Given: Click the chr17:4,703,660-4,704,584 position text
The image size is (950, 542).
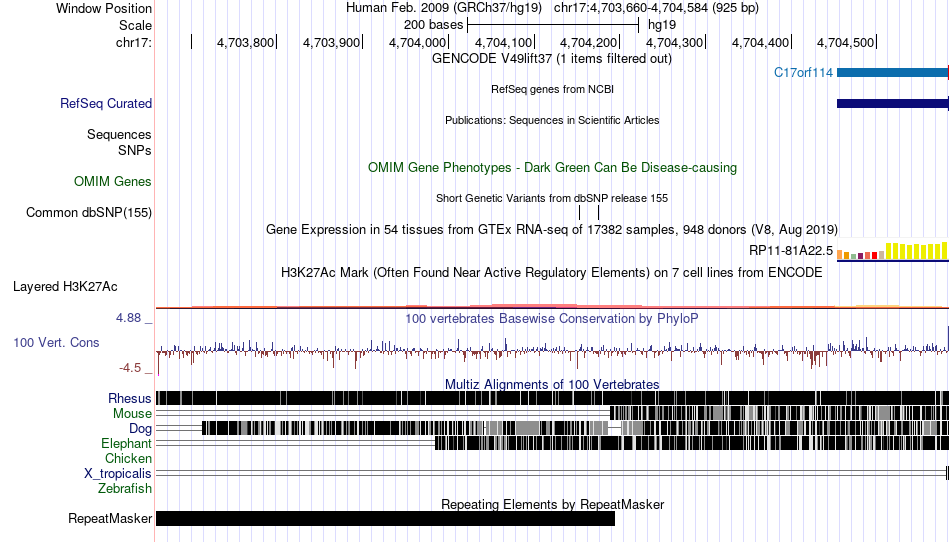Looking at the screenshot, I should coord(656,8).
